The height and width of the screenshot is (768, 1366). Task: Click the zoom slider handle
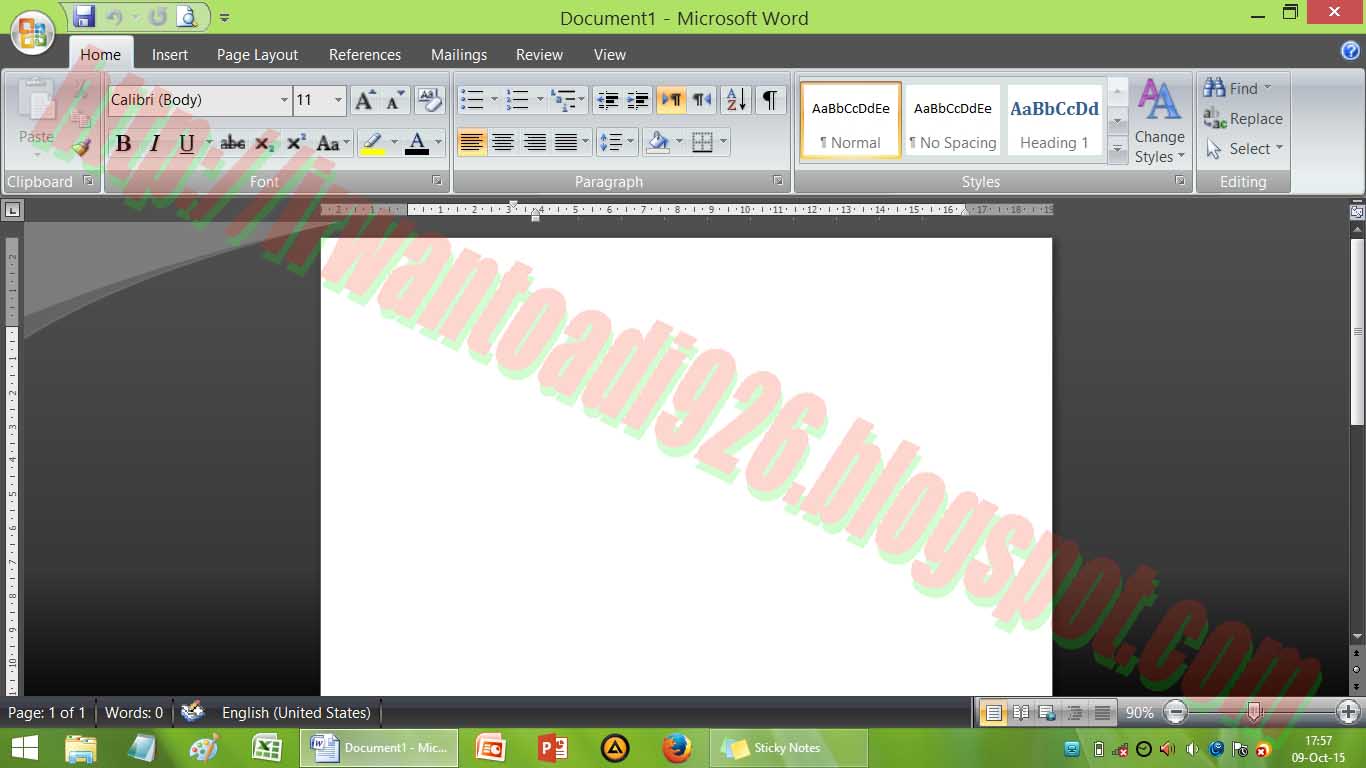tap(1254, 713)
